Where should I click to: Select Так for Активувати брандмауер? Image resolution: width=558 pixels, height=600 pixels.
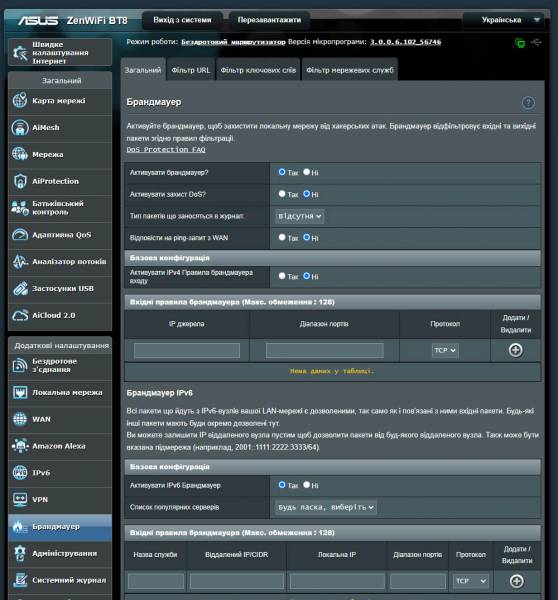point(282,172)
